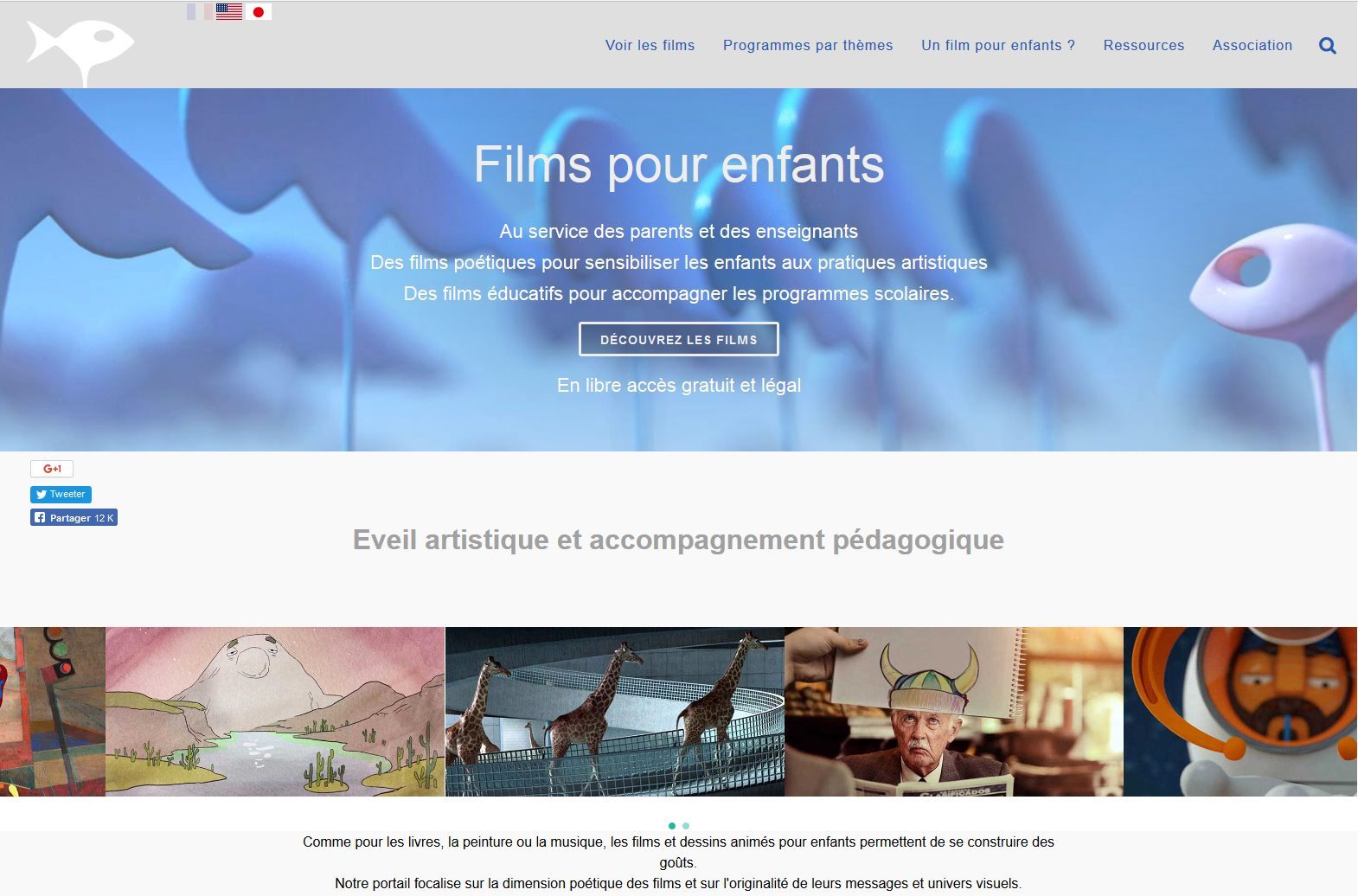Open the viking hat old man thumbnail
The width and height of the screenshot is (1358, 896).
coord(953,712)
